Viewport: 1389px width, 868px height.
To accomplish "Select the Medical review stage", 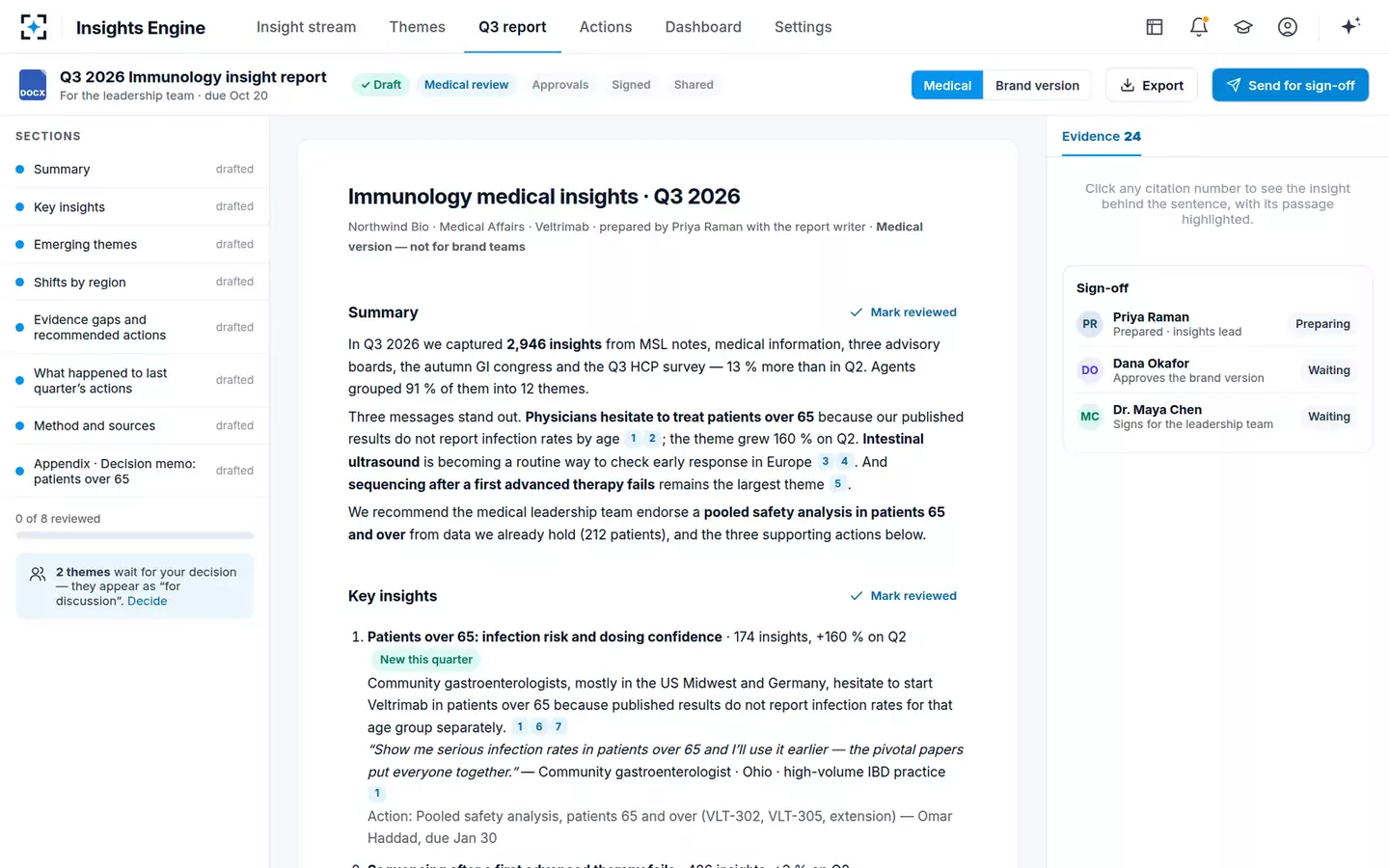I will click(467, 85).
